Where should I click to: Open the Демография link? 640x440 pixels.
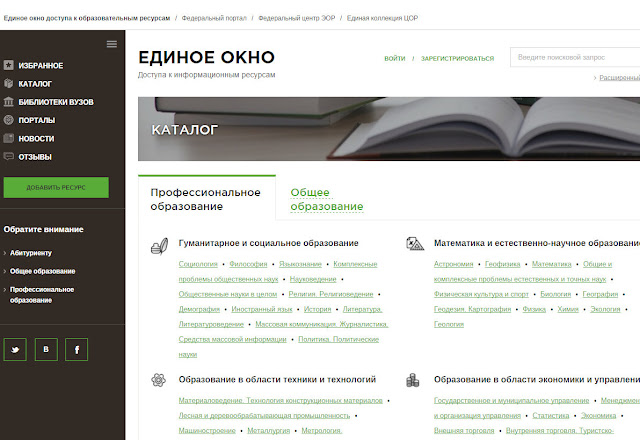coord(199,309)
